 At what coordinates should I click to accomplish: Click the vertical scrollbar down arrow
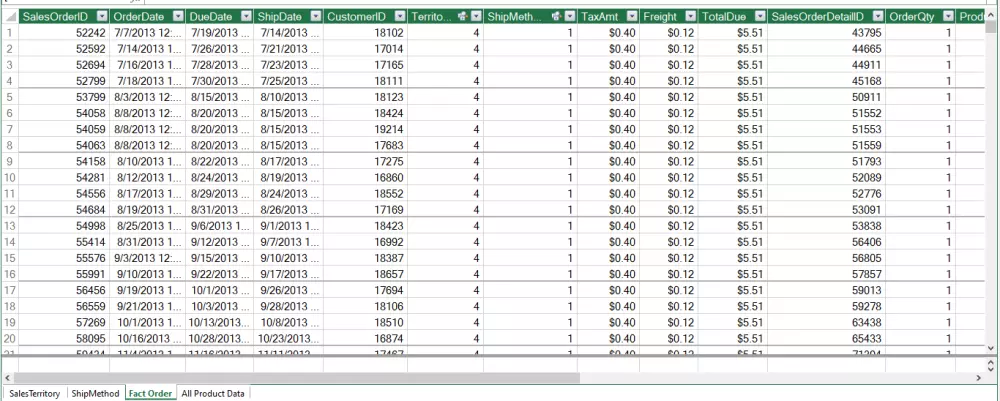pos(990,348)
